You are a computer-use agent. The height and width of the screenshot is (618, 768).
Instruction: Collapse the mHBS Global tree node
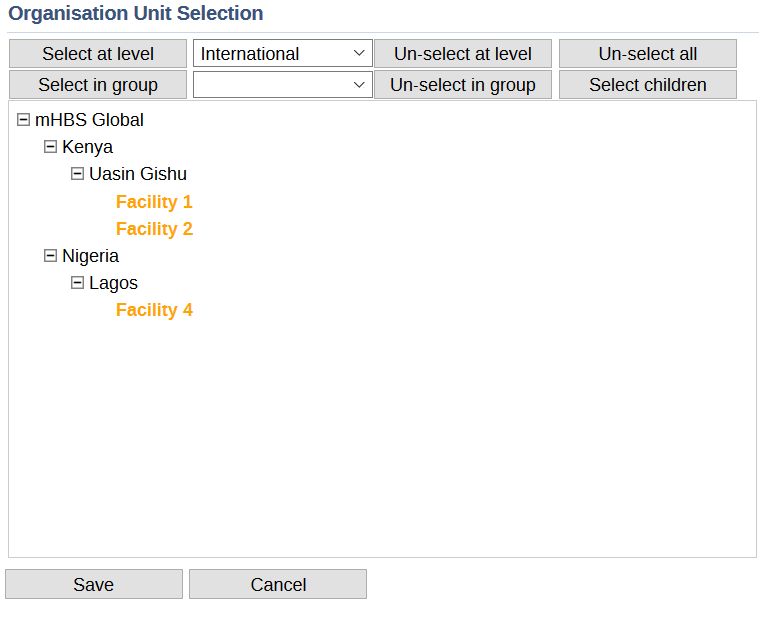[24, 120]
